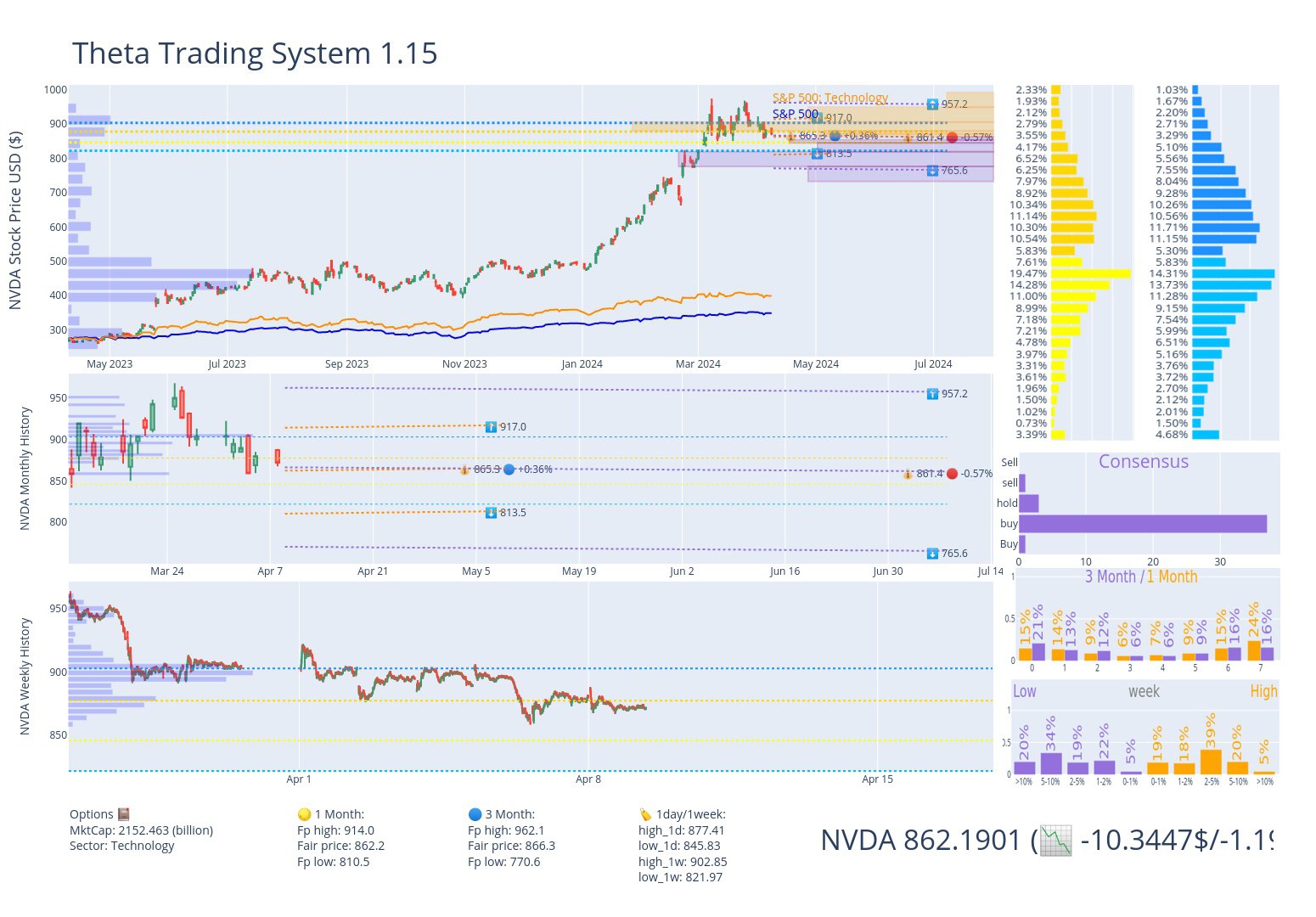Click the NVDA Monthly History axis title
The height and width of the screenshot is (917, 1316).
pos(25,469)
